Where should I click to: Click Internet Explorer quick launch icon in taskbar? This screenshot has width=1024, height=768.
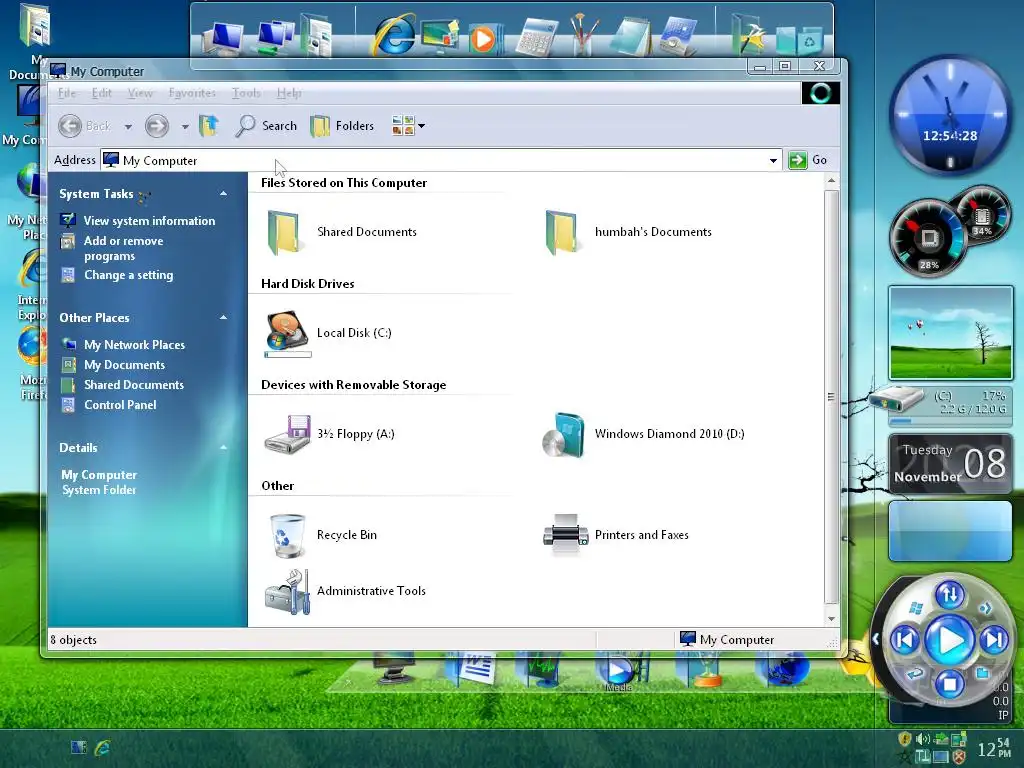tap(103, 747)
